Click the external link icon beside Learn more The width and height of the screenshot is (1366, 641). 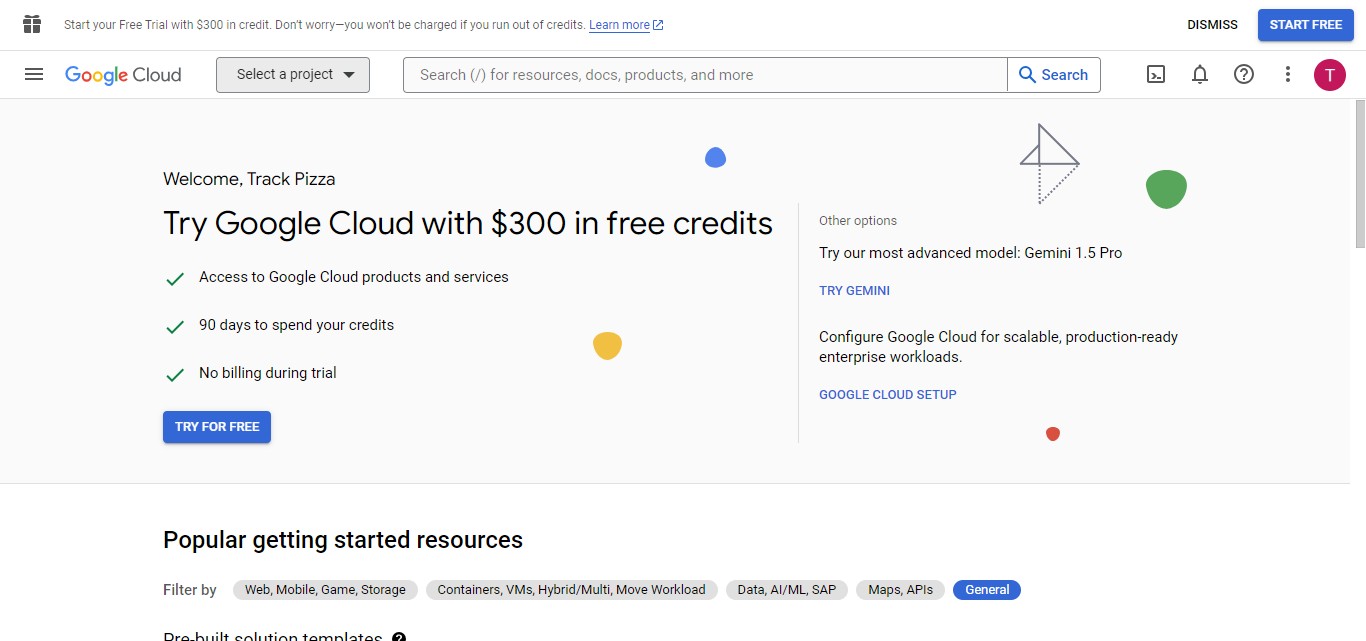click(659, 24)
